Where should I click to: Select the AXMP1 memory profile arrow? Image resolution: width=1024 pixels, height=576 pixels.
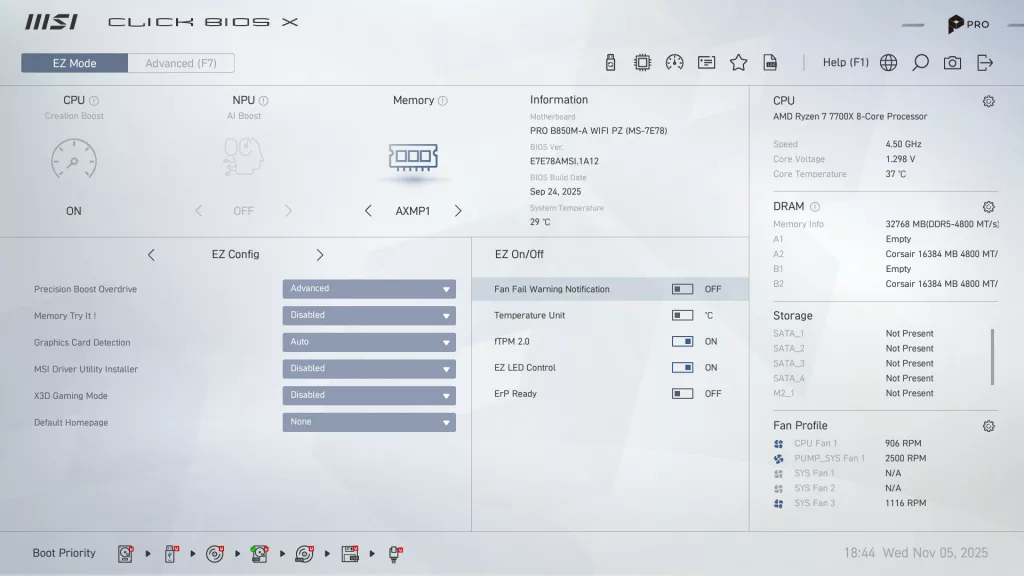point(458,210)
